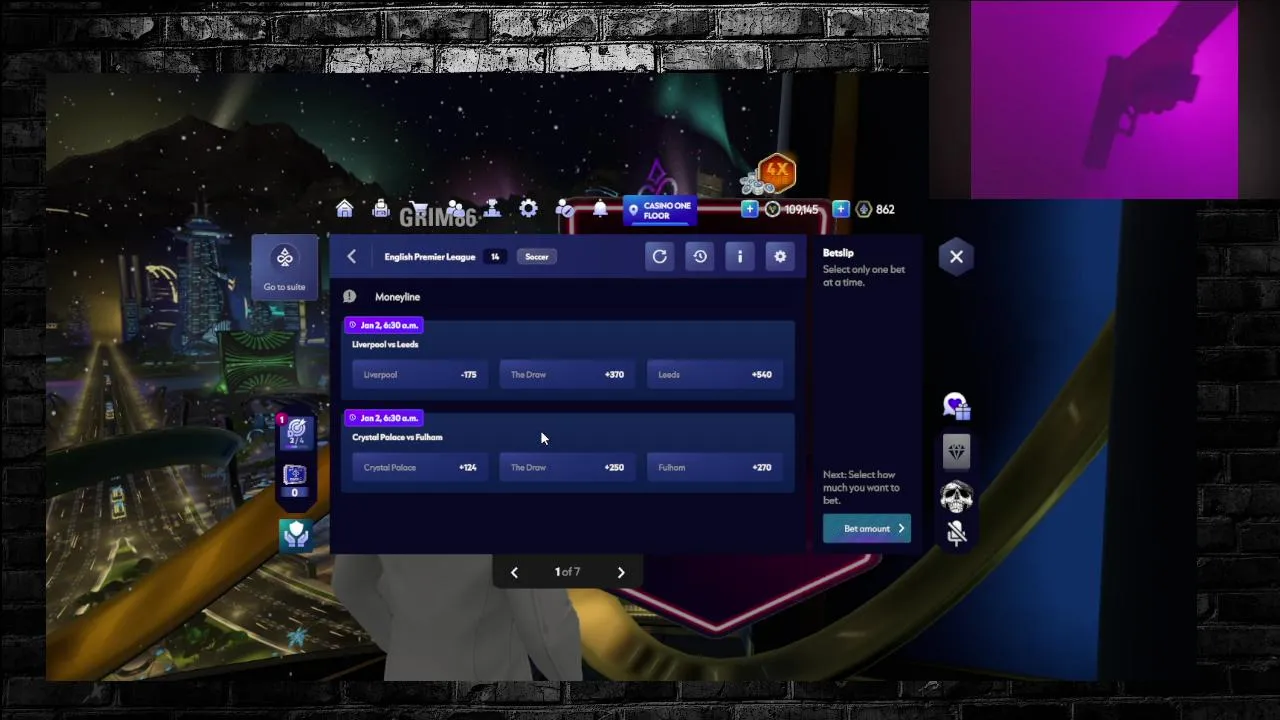The image size is (1280, 720).
Task: Click the Crystal Palace match date tag
Action: click(384, 418)
